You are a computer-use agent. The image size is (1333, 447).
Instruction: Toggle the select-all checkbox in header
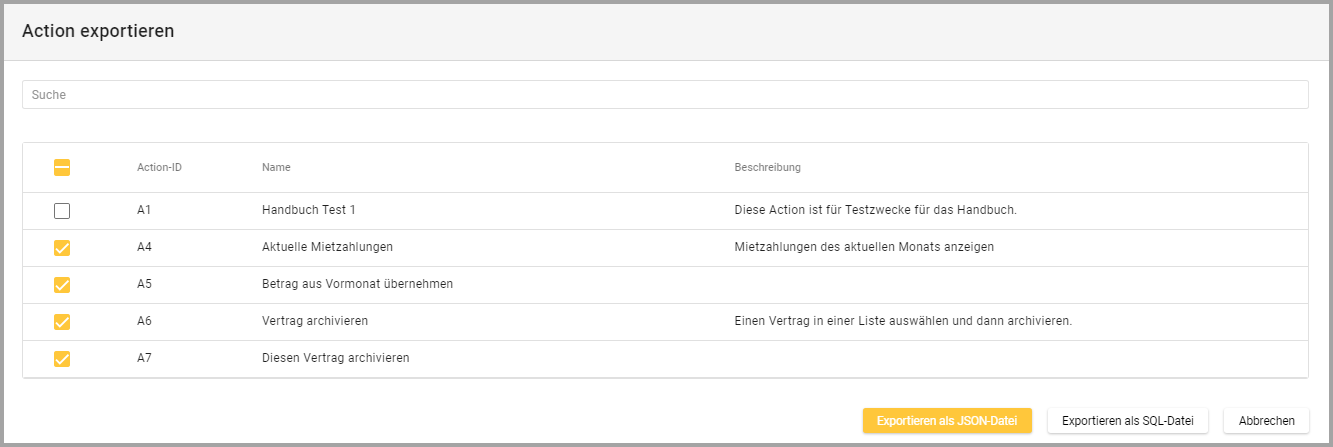62,168
